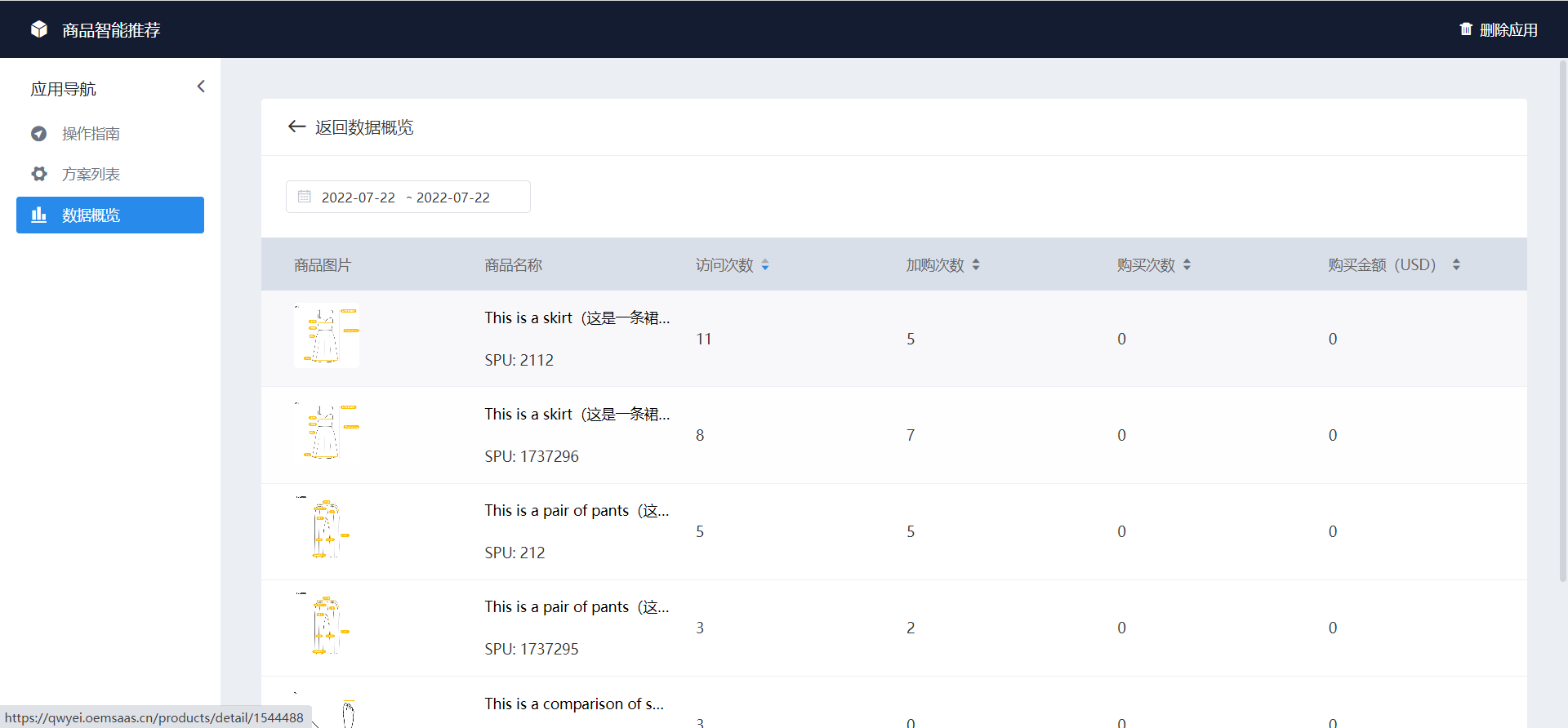
Task: Open pants thumbnail for SPU 212
Action: pos(327,528)
